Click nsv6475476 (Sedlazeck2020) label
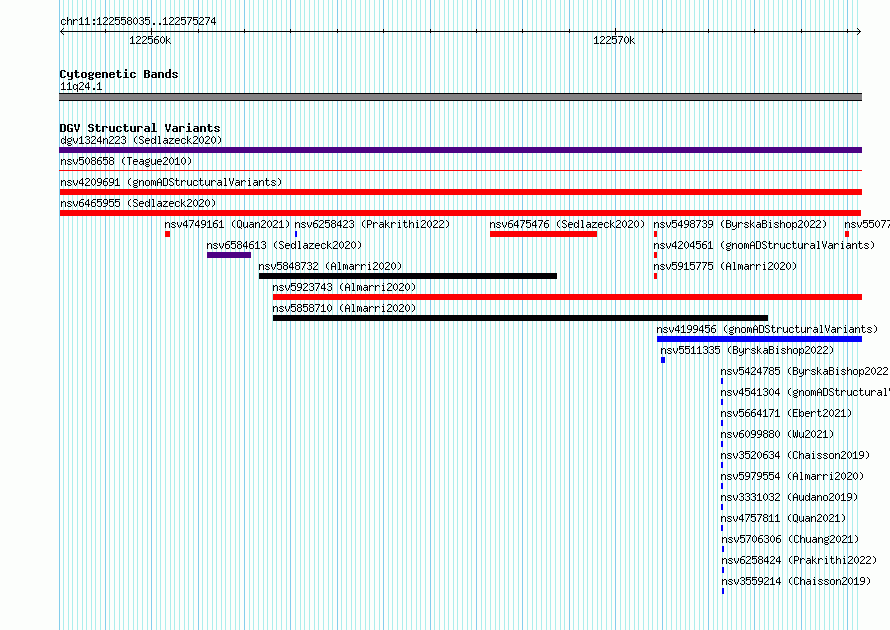This screenshot has width=890, height=630. pos(567,224)
